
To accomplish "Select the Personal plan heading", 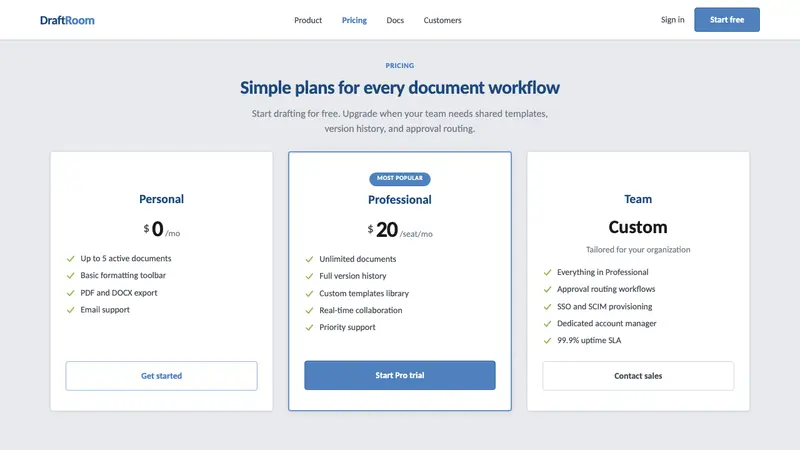I will pyautogui.click(x=161, y=199).
